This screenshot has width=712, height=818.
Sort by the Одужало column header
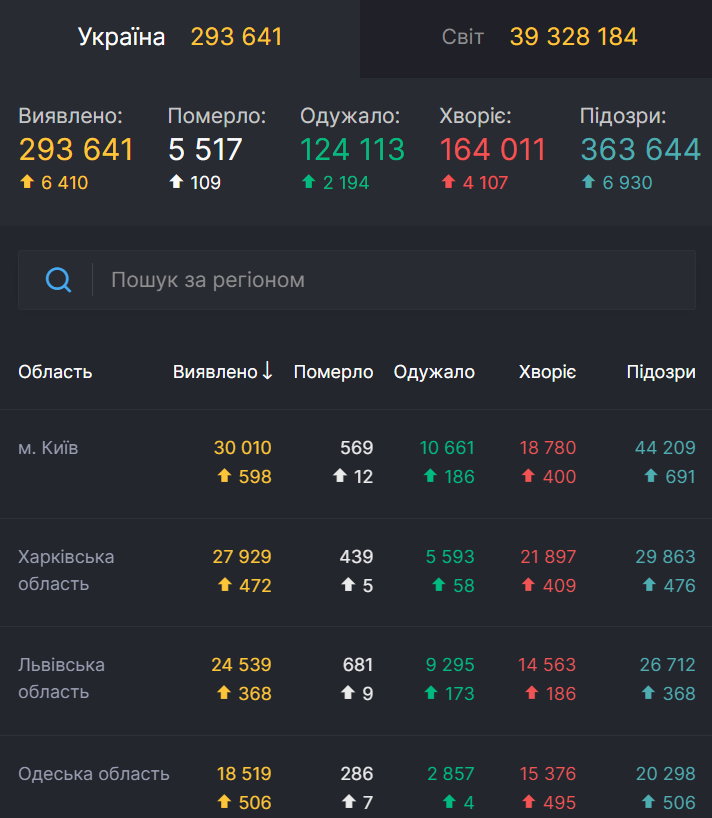tap(434, 371)
